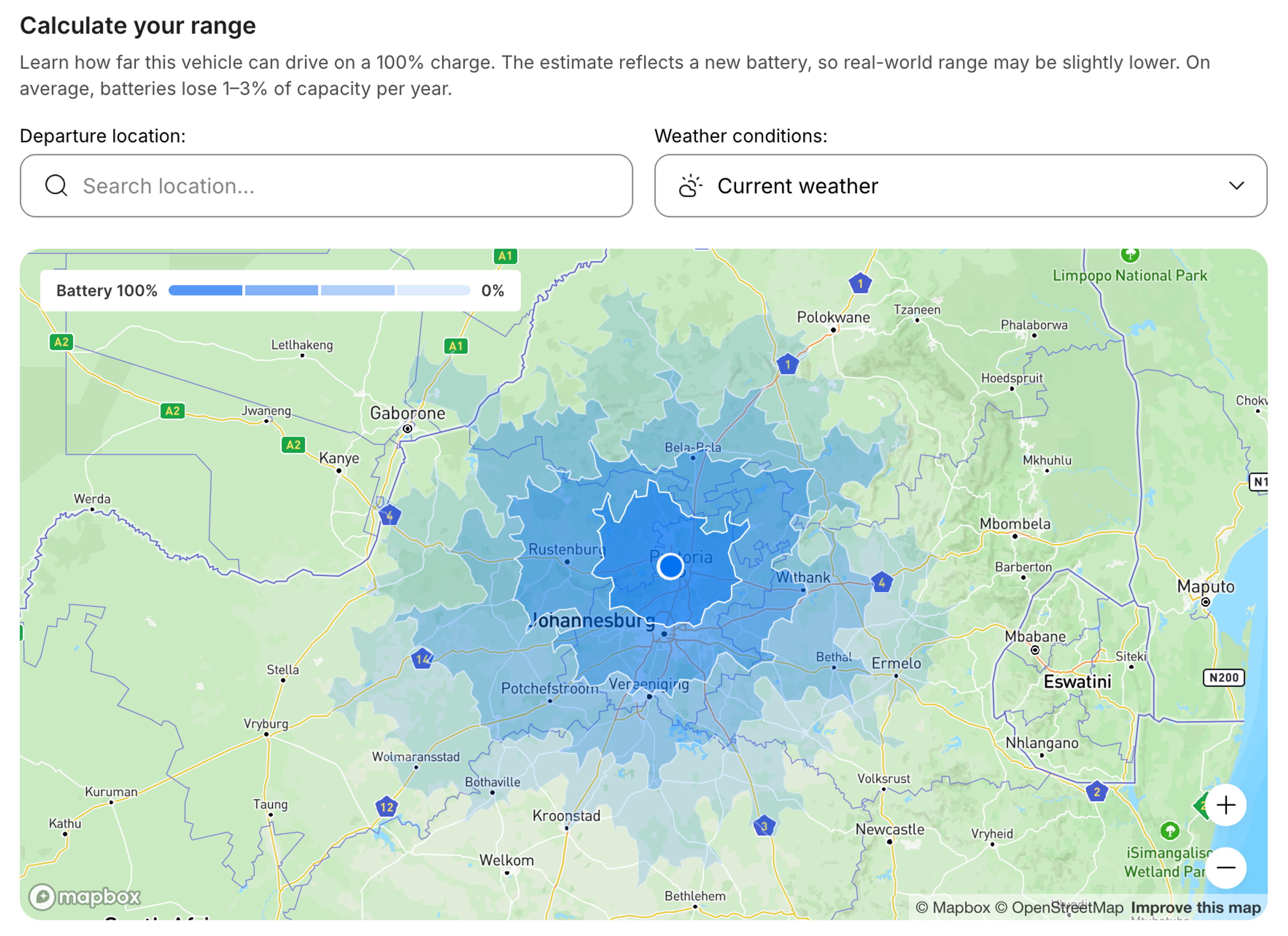Screen dimensions: 1288x936
Task: Click the A1 shield at map top
Action: click(505, 255)
